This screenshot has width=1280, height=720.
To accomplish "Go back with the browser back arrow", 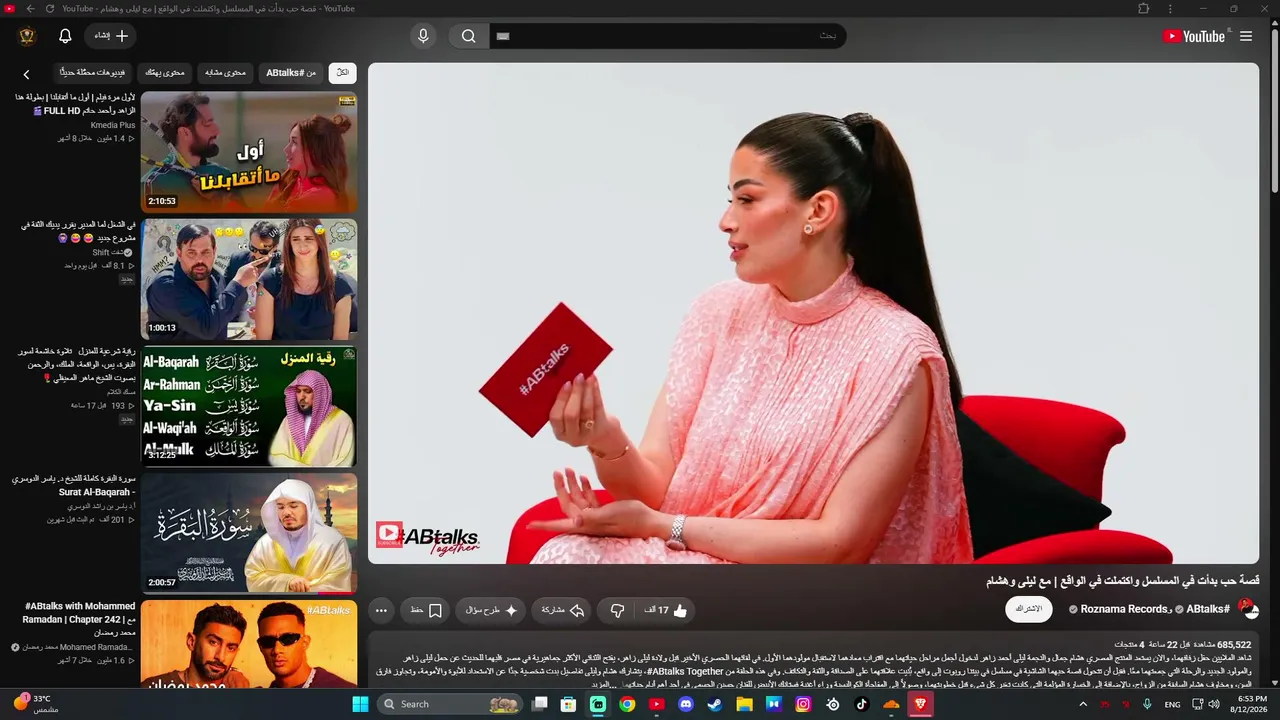I will (x=30, y=9).
